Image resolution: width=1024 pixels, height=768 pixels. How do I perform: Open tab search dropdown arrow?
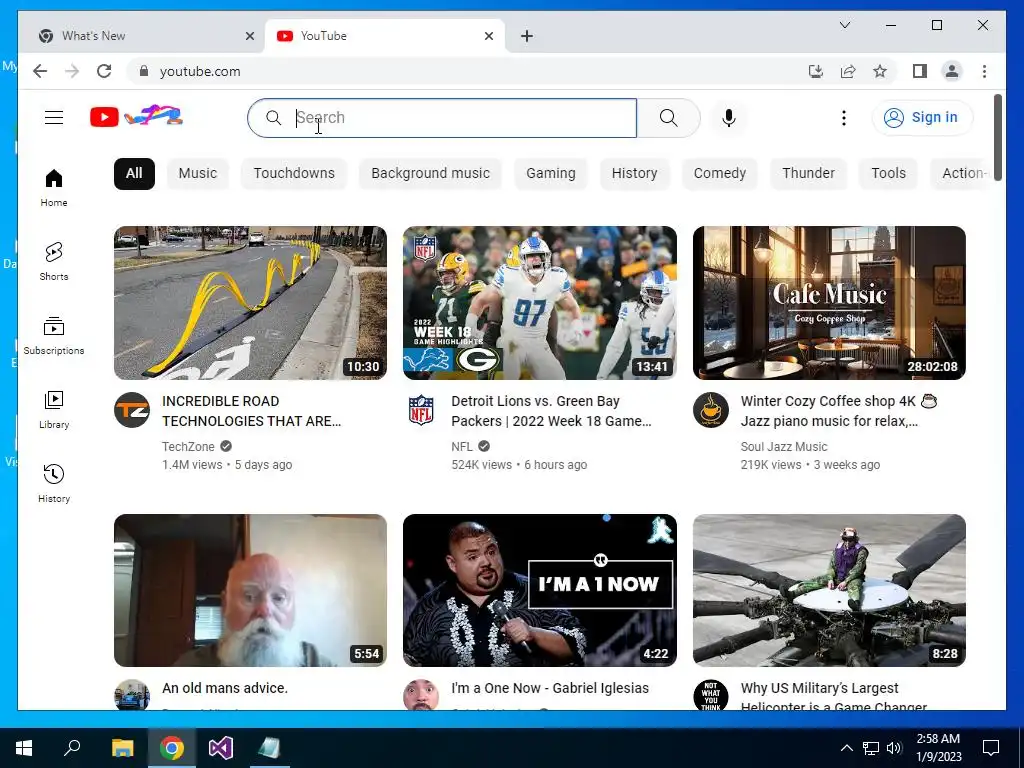(844, 25)
